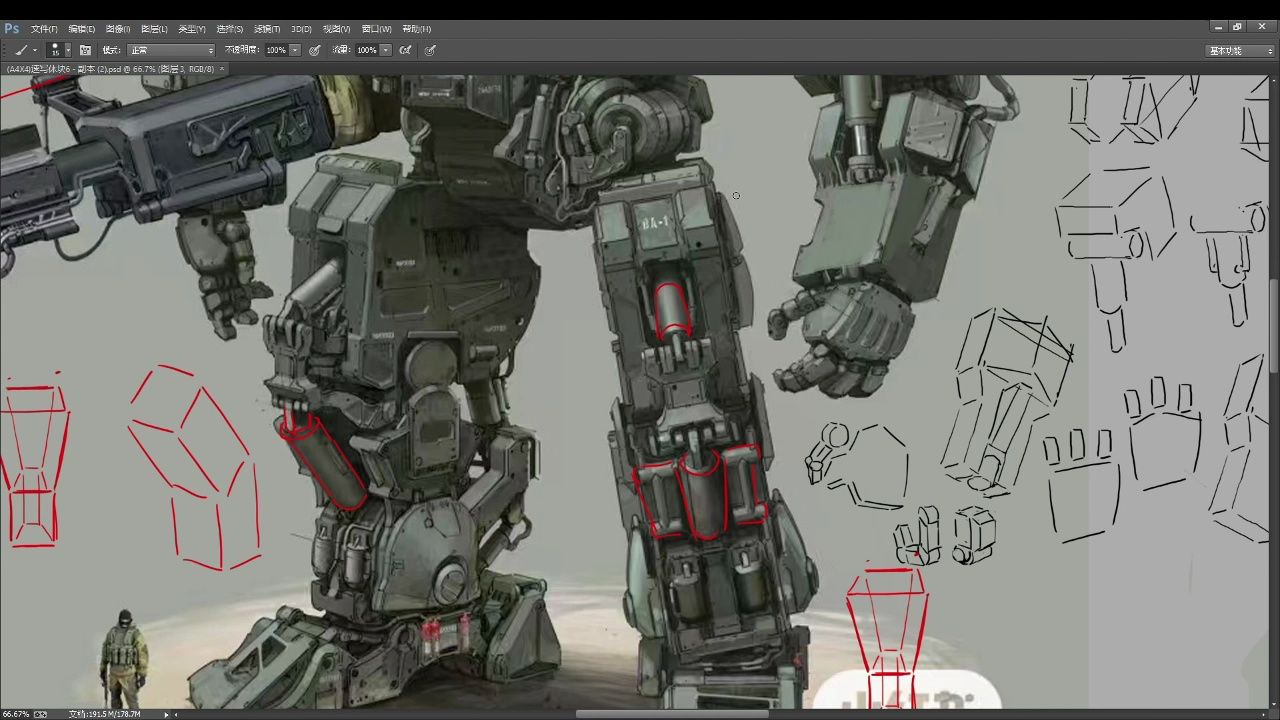Close the document tab with its x
The height and width of the screenshot is (720, 1280).
coord(222,69)
